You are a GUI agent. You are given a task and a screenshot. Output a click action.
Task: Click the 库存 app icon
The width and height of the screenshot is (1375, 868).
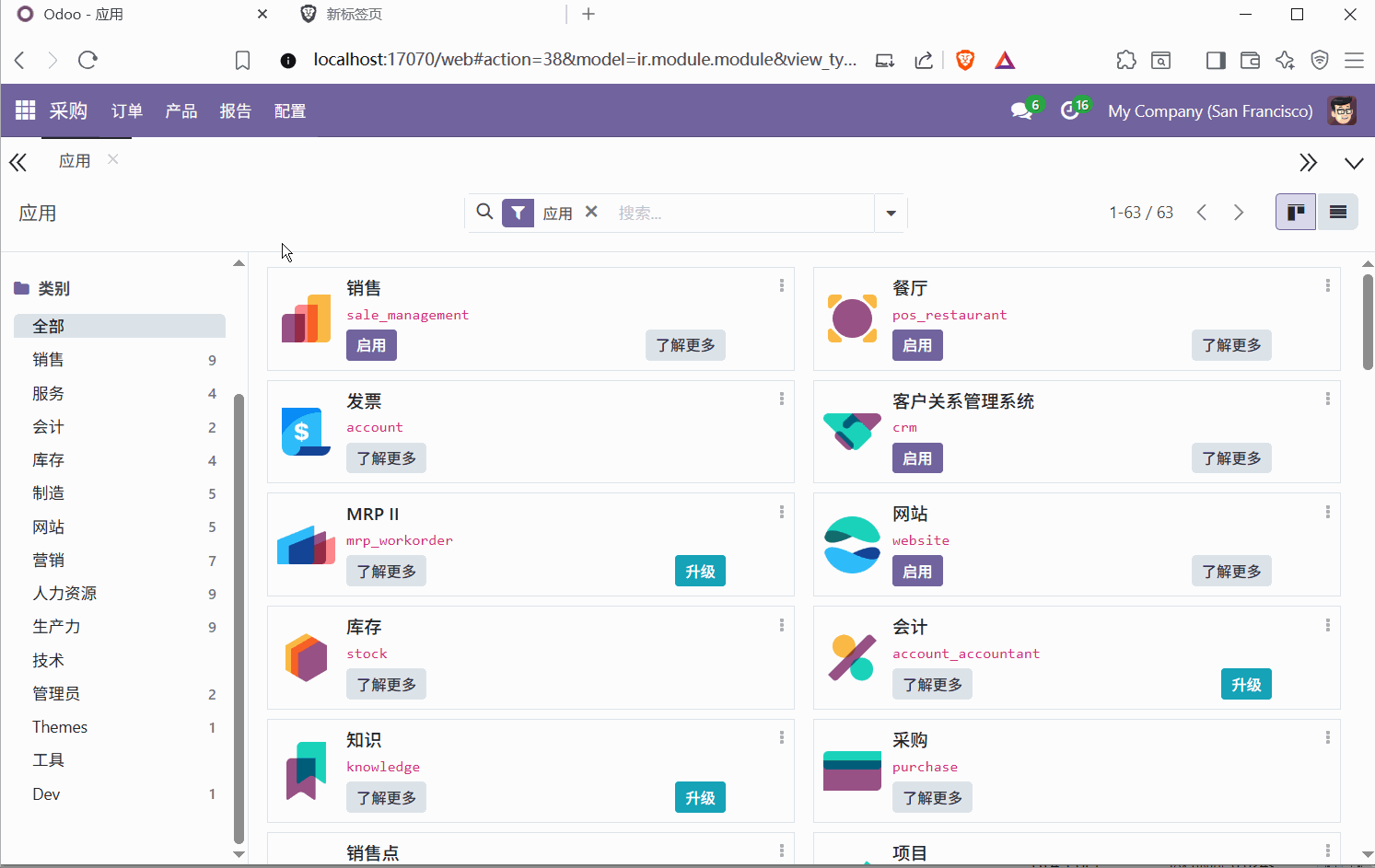point(306,658)
